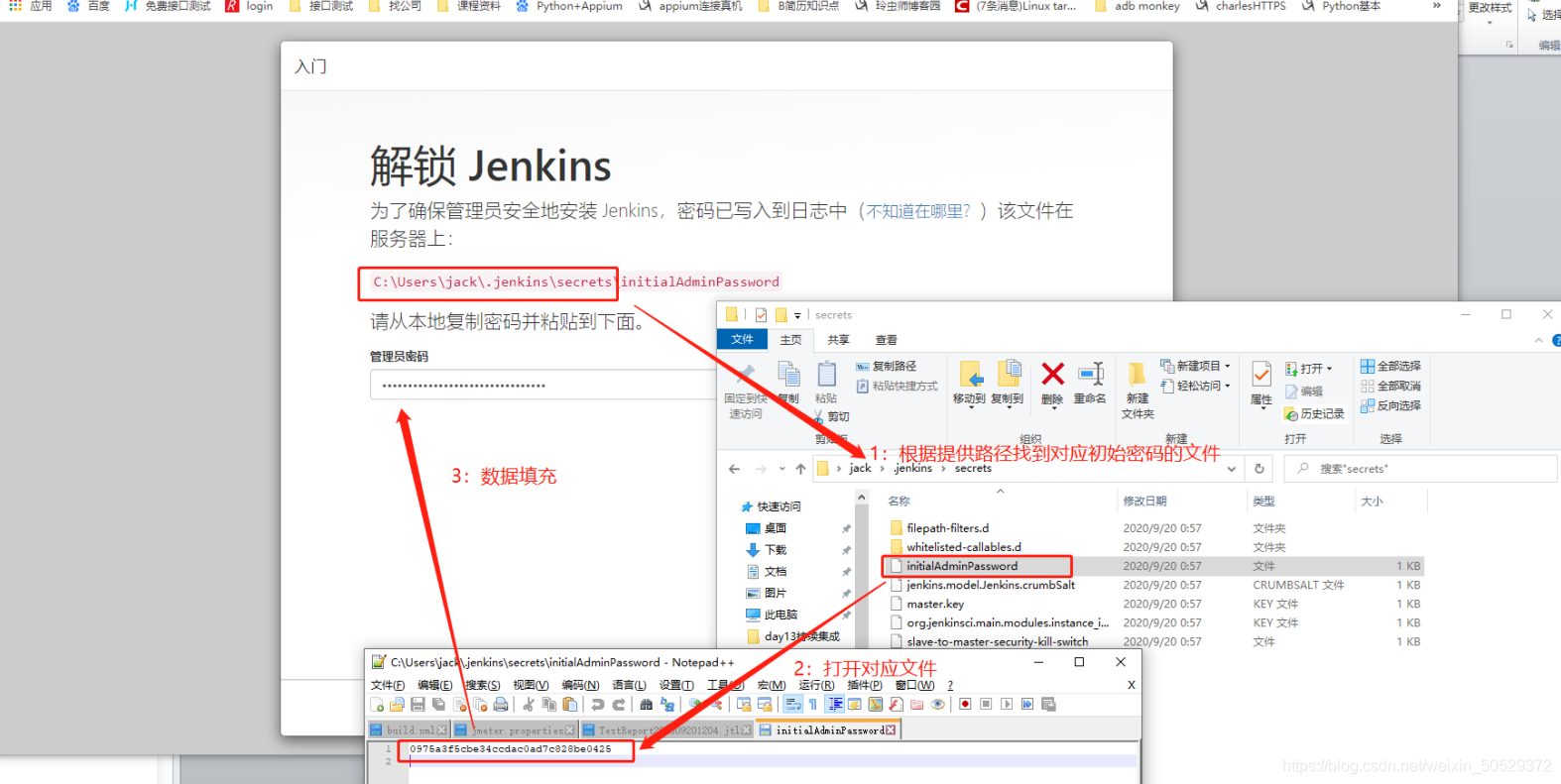Switch to the jmeter.properties tab in Notepad++
1561x784 pixels.
coord(515,730)
